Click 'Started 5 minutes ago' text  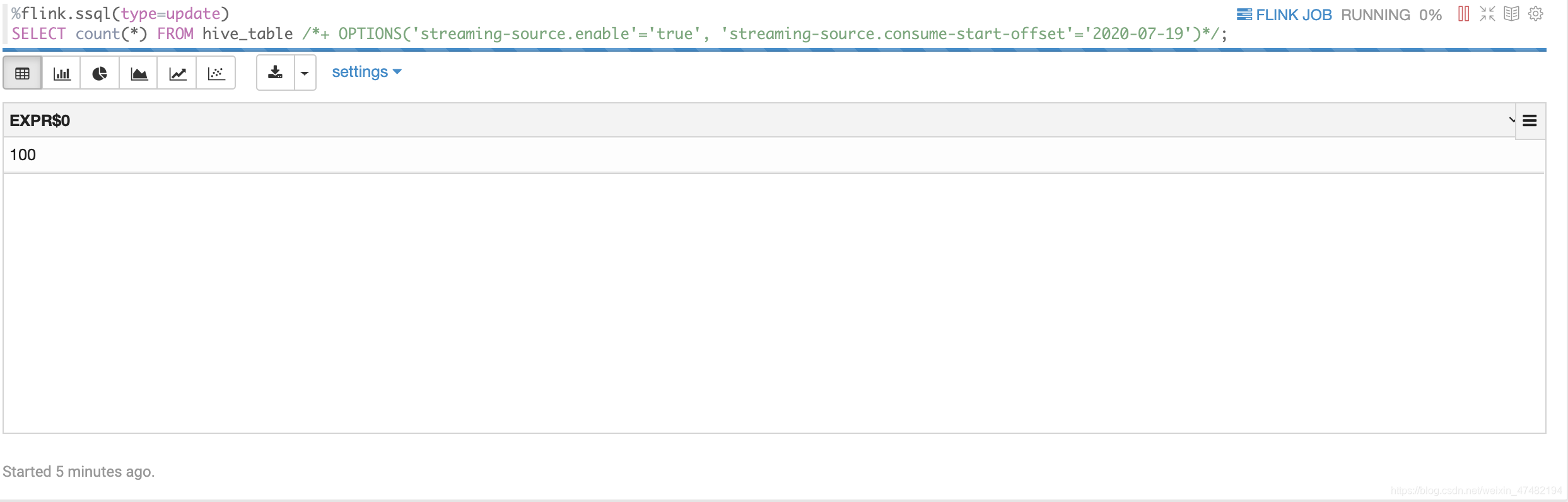click(79, 472)
